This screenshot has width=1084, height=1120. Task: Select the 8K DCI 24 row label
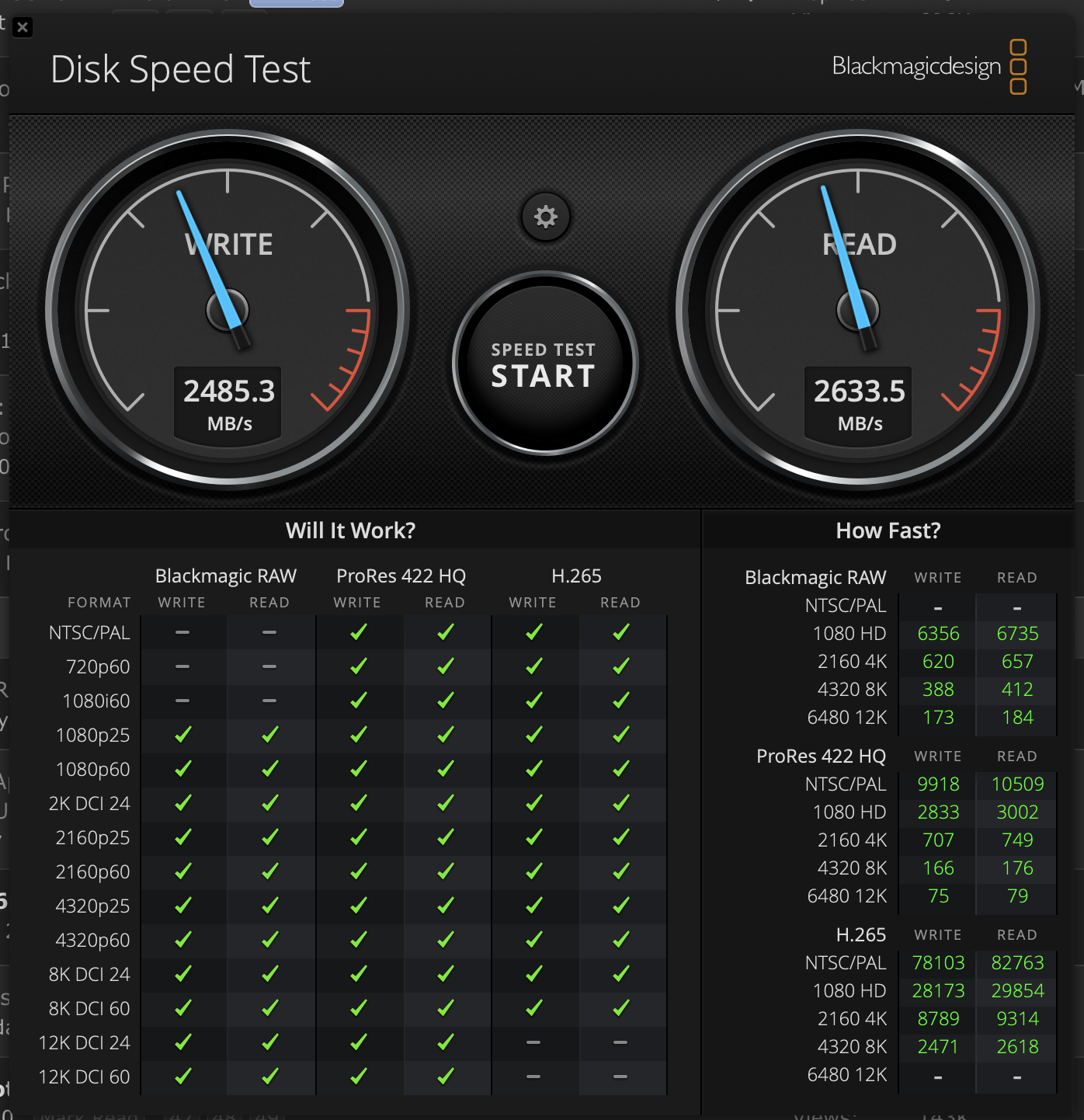point(89,975)
